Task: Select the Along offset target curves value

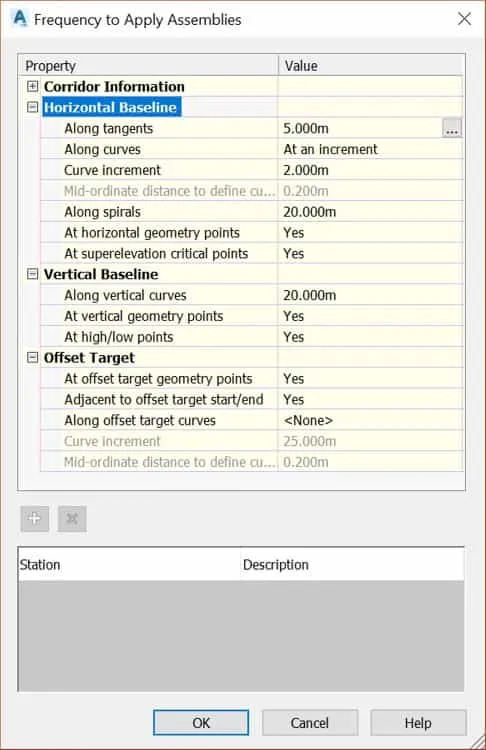Action: pos(371,420)
